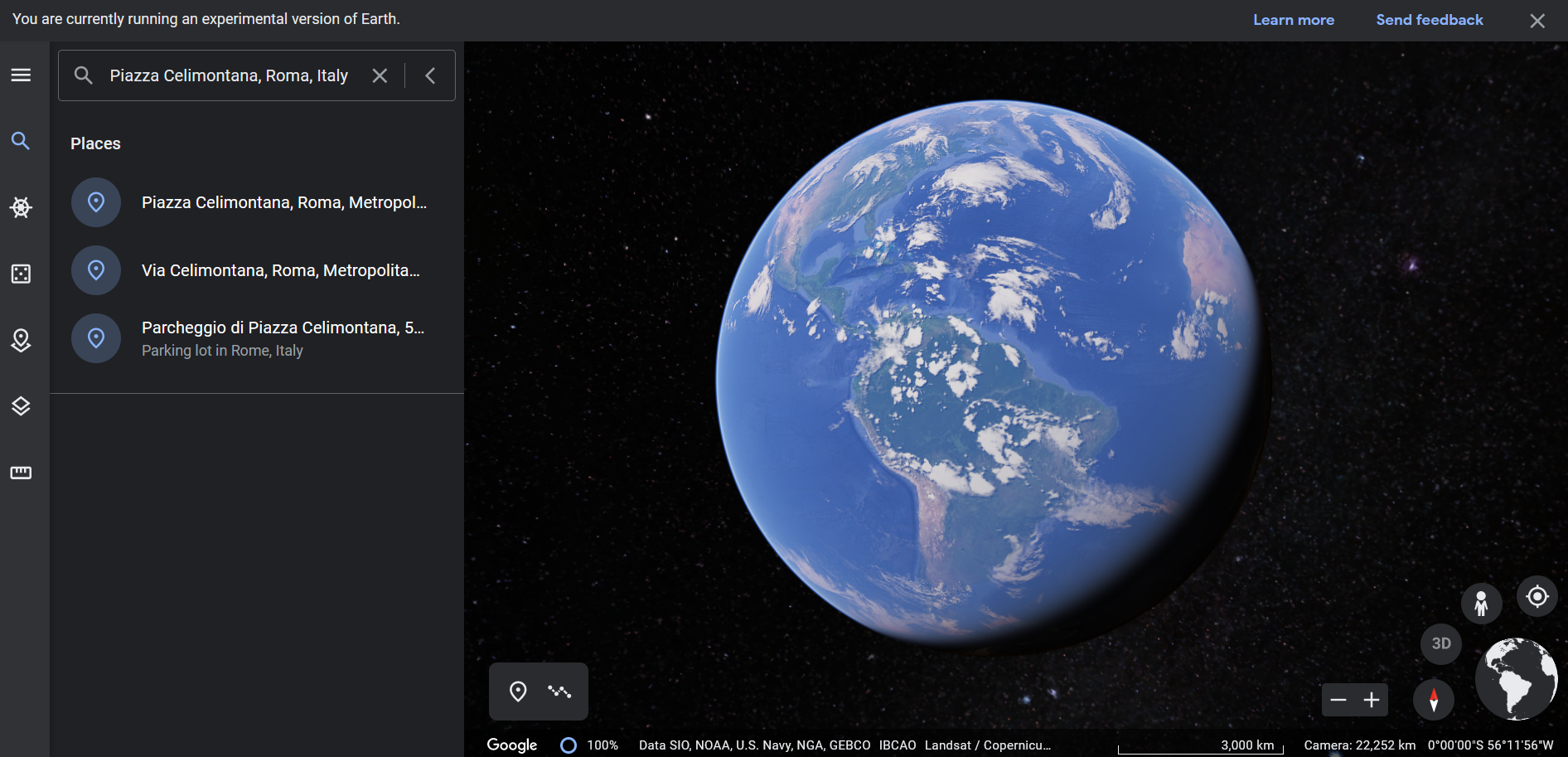Fly to my current location

[x=1537, y=597]
